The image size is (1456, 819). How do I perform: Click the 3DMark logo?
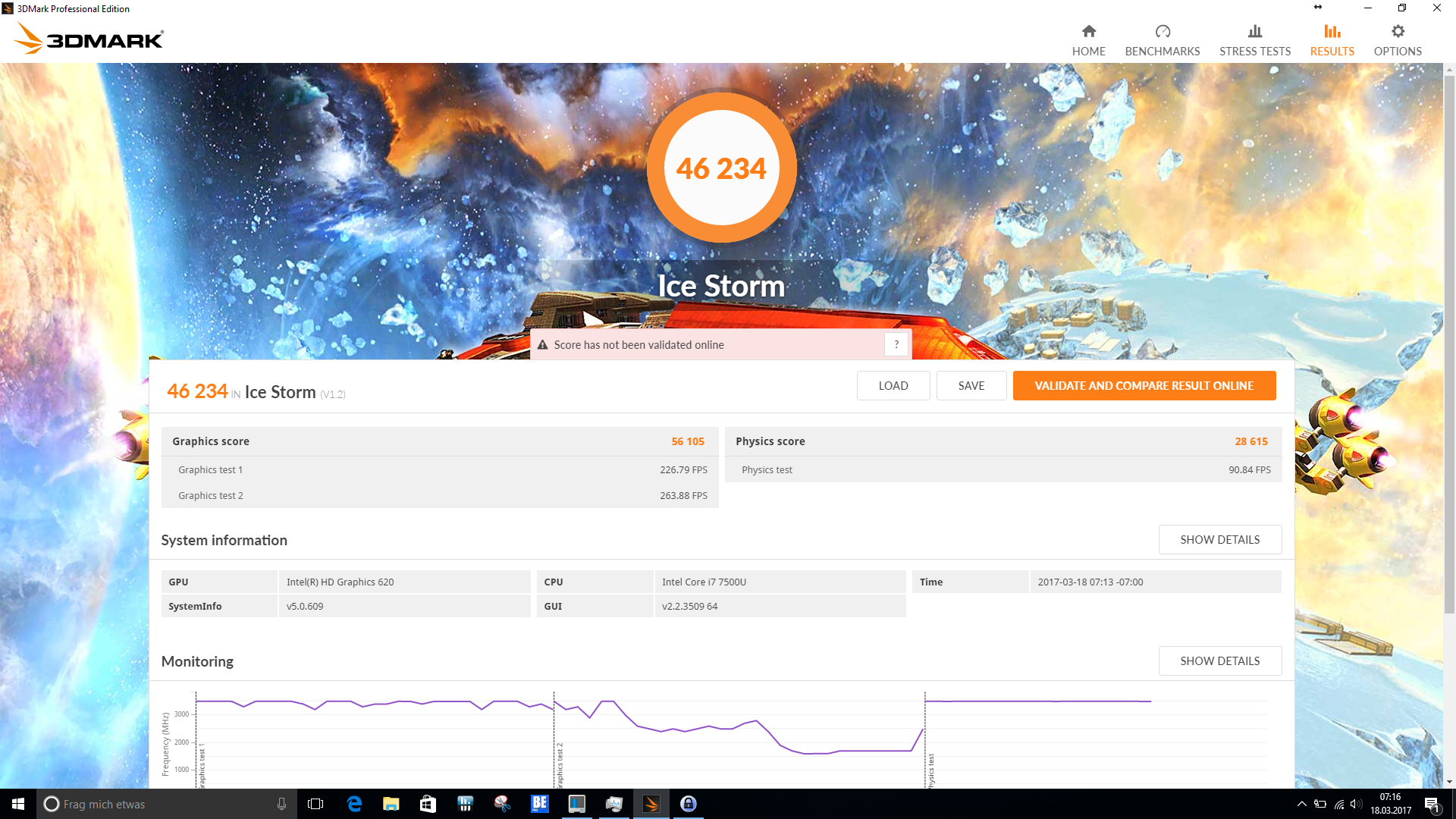[x=89, y=39]
